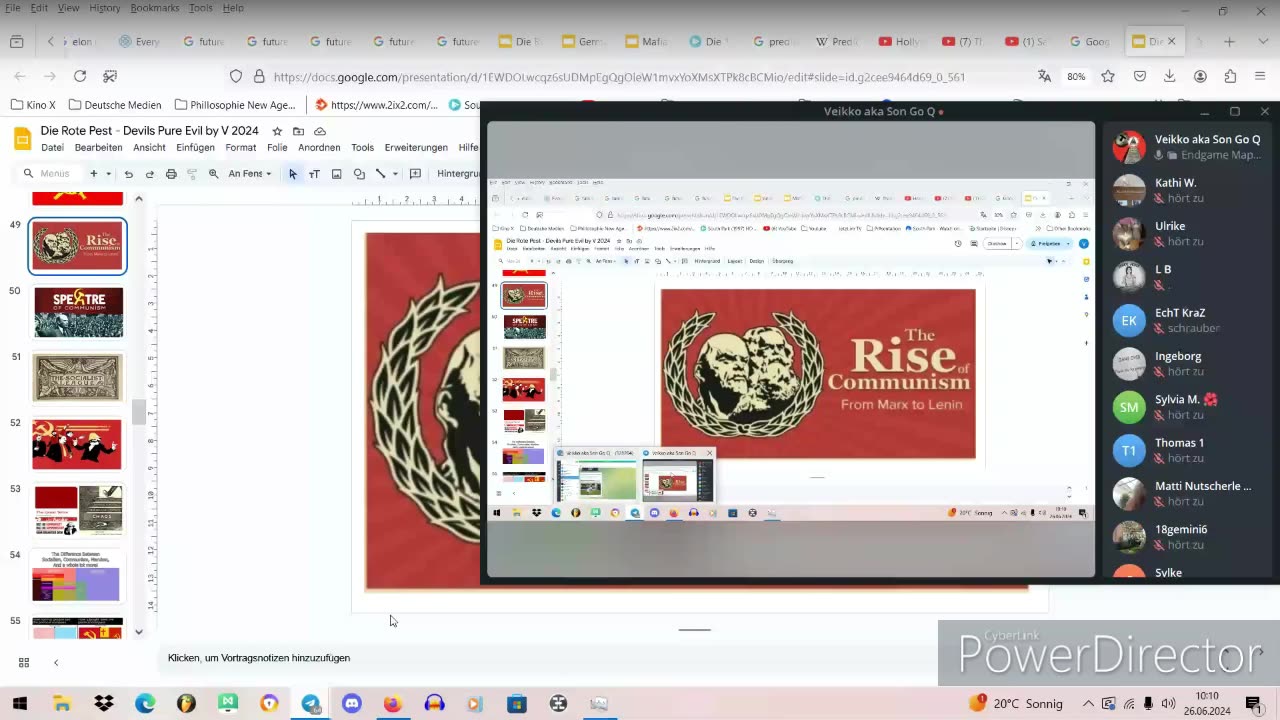Image resolution: width=1280 pixels, height=720 pixels.
Task: Switch to the Mafia browser tab
Action: pyautogui.click(x=646, y=41)
